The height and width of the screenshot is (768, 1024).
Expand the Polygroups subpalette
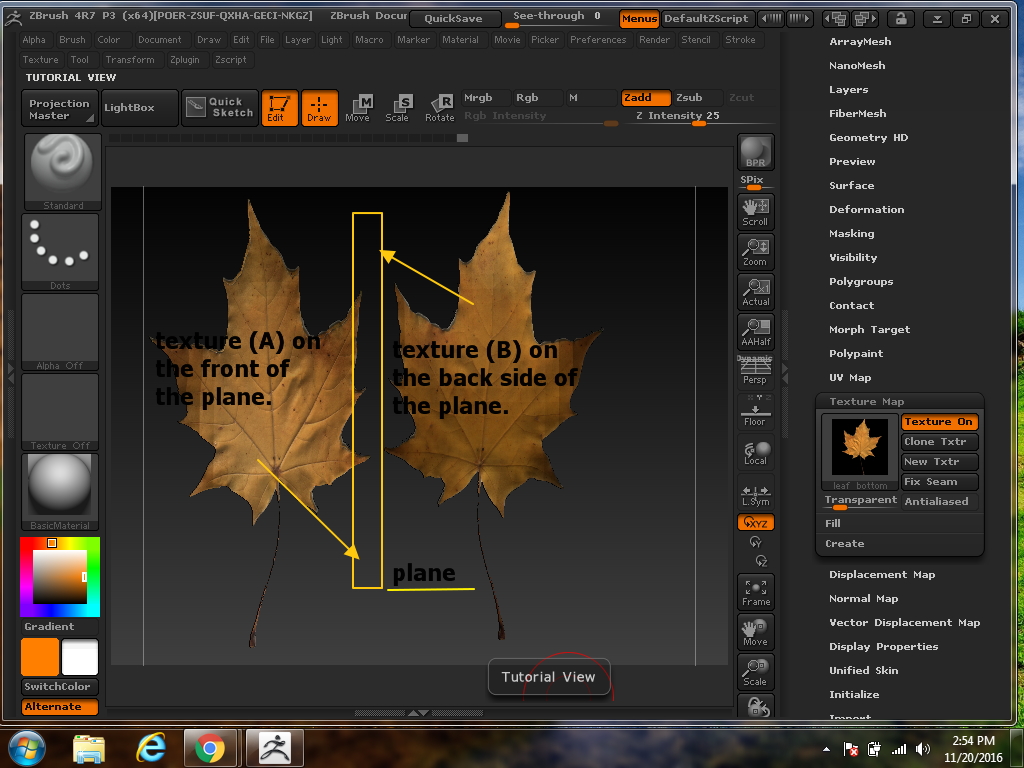pyautogui.click(x=861, y=282)
